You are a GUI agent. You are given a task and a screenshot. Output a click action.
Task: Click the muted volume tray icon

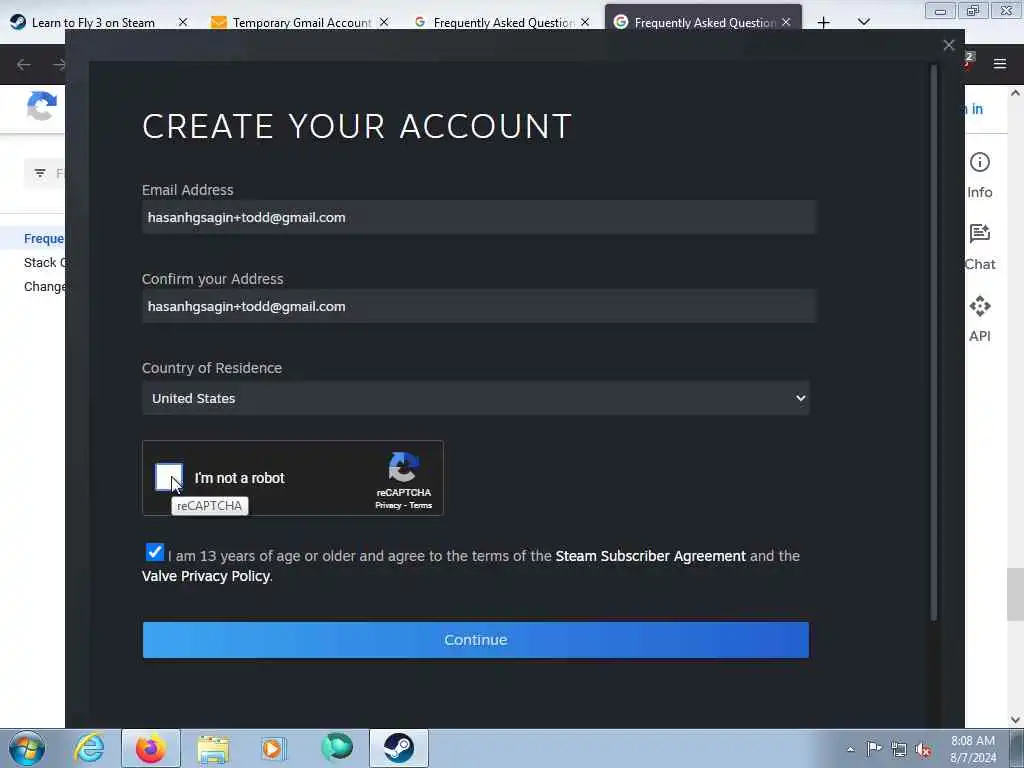pos(923,749)
